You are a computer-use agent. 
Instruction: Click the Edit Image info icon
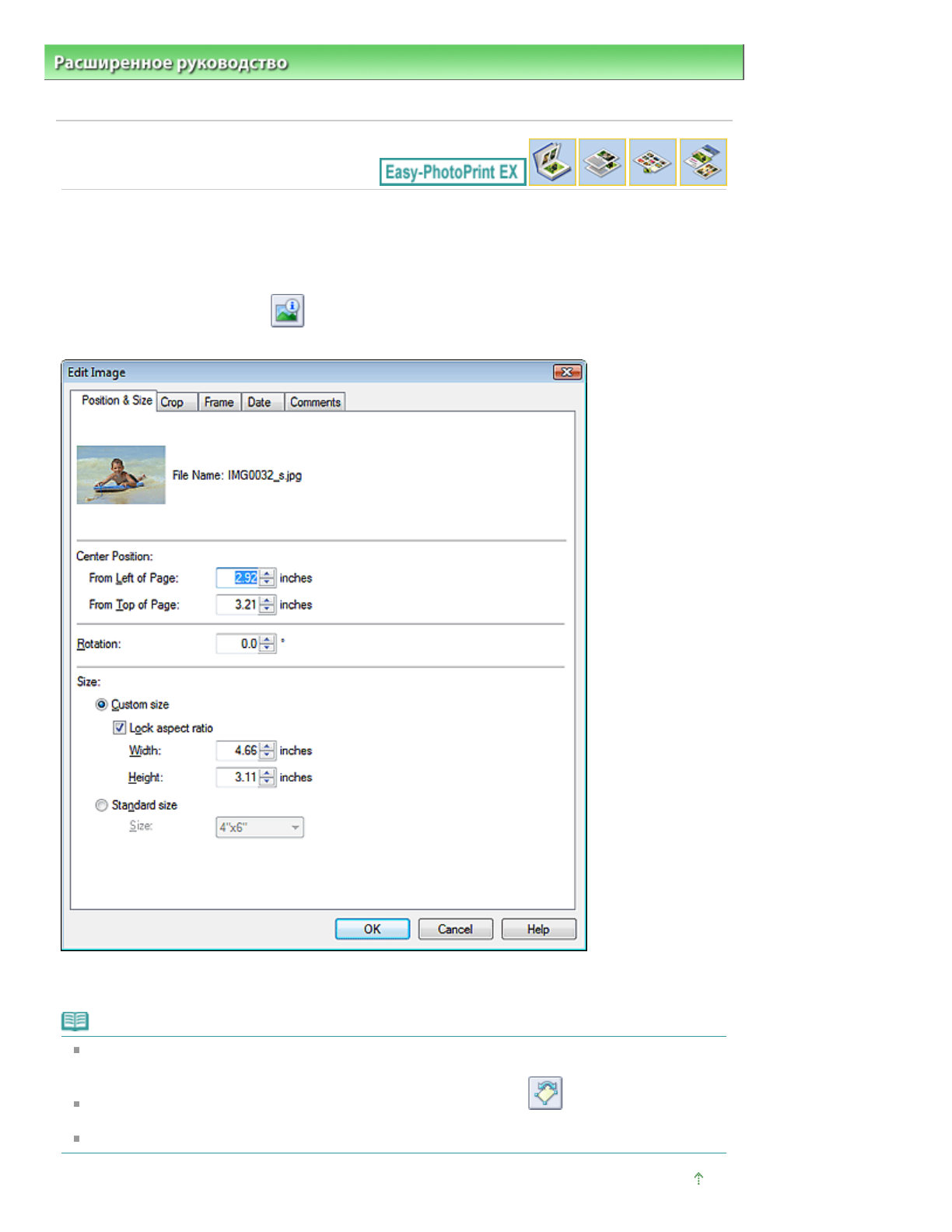(287, 310)
